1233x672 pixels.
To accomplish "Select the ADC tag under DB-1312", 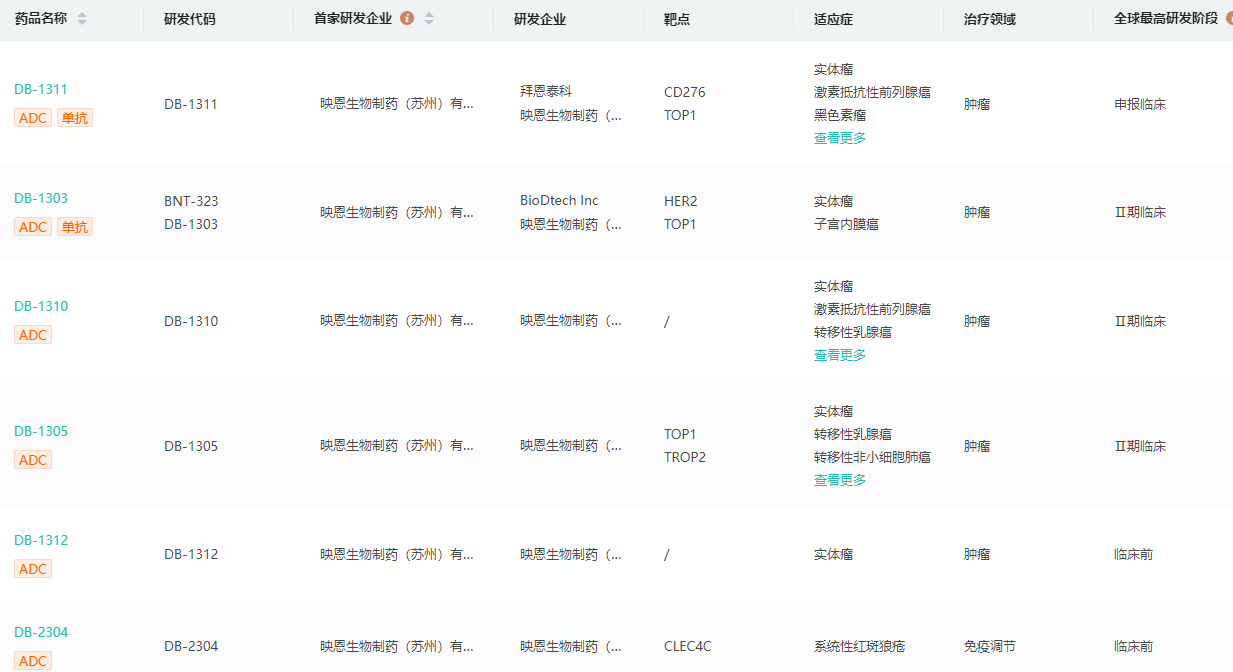I will (33, 569).
